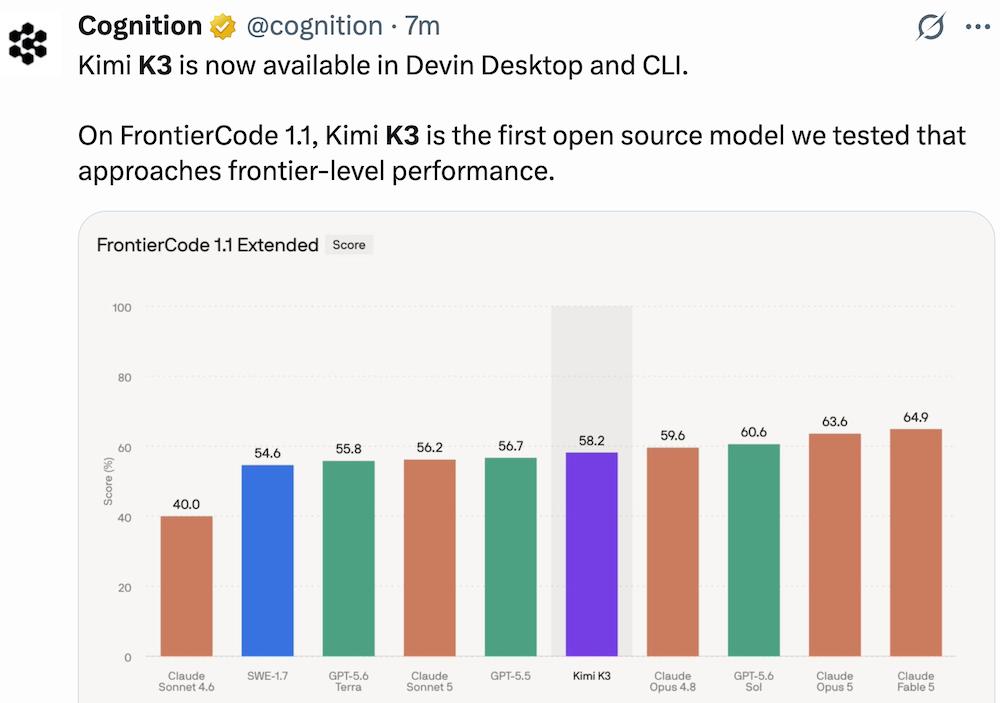Click the Grok slashed-circle icon
The width and height of the screenshot is (1000, 703).
[x=930, y=27]
